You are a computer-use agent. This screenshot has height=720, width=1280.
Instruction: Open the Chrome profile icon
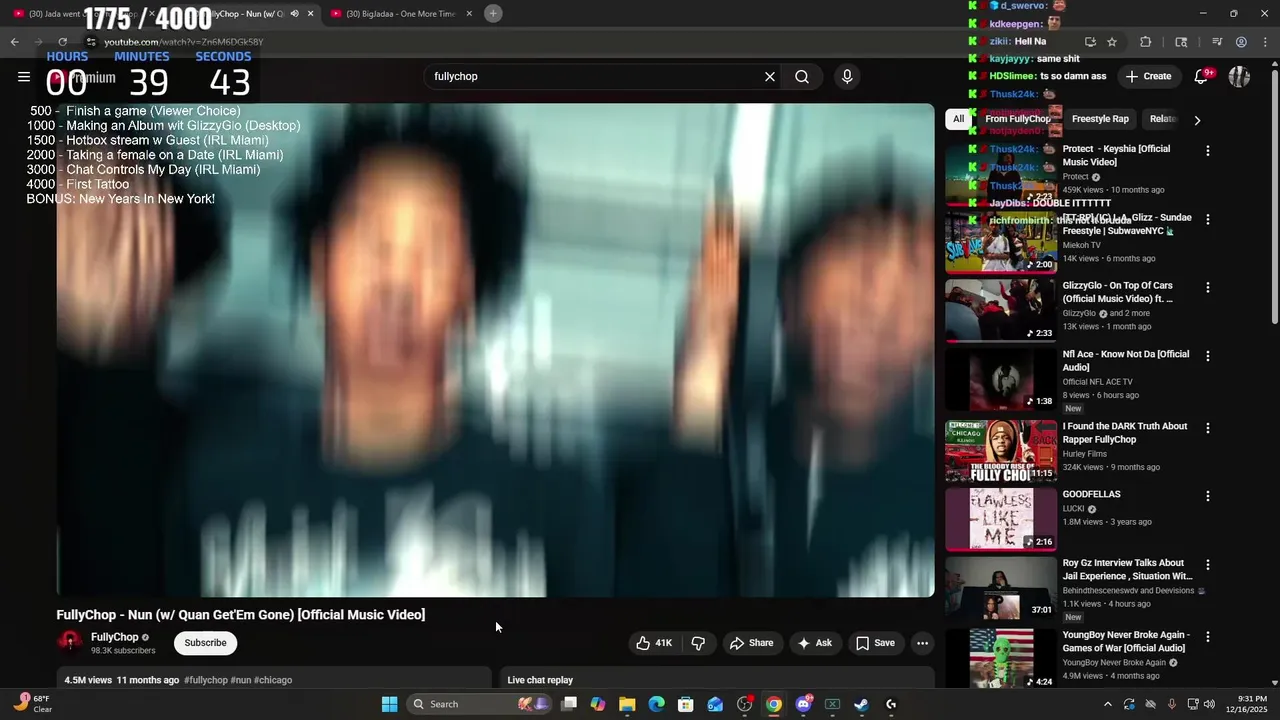coord(1241,42)
